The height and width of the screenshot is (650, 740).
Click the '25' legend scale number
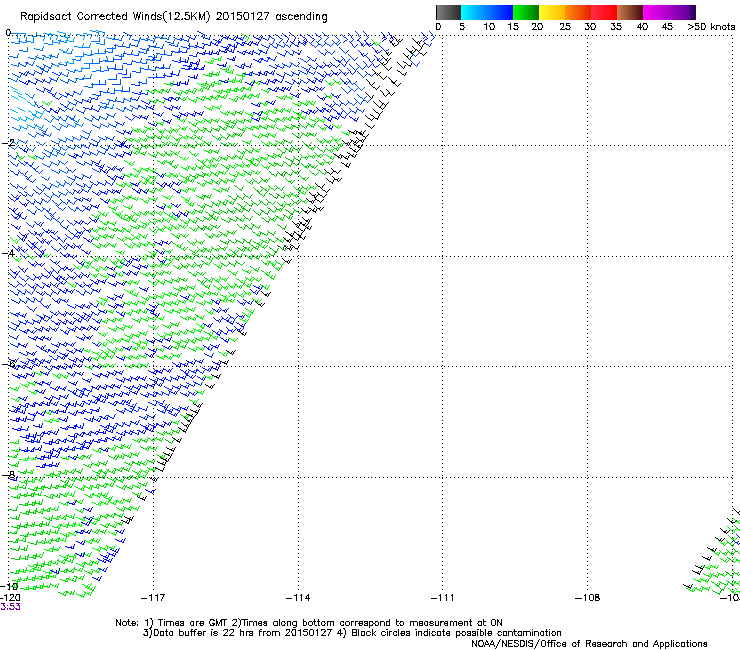(565, 27)
